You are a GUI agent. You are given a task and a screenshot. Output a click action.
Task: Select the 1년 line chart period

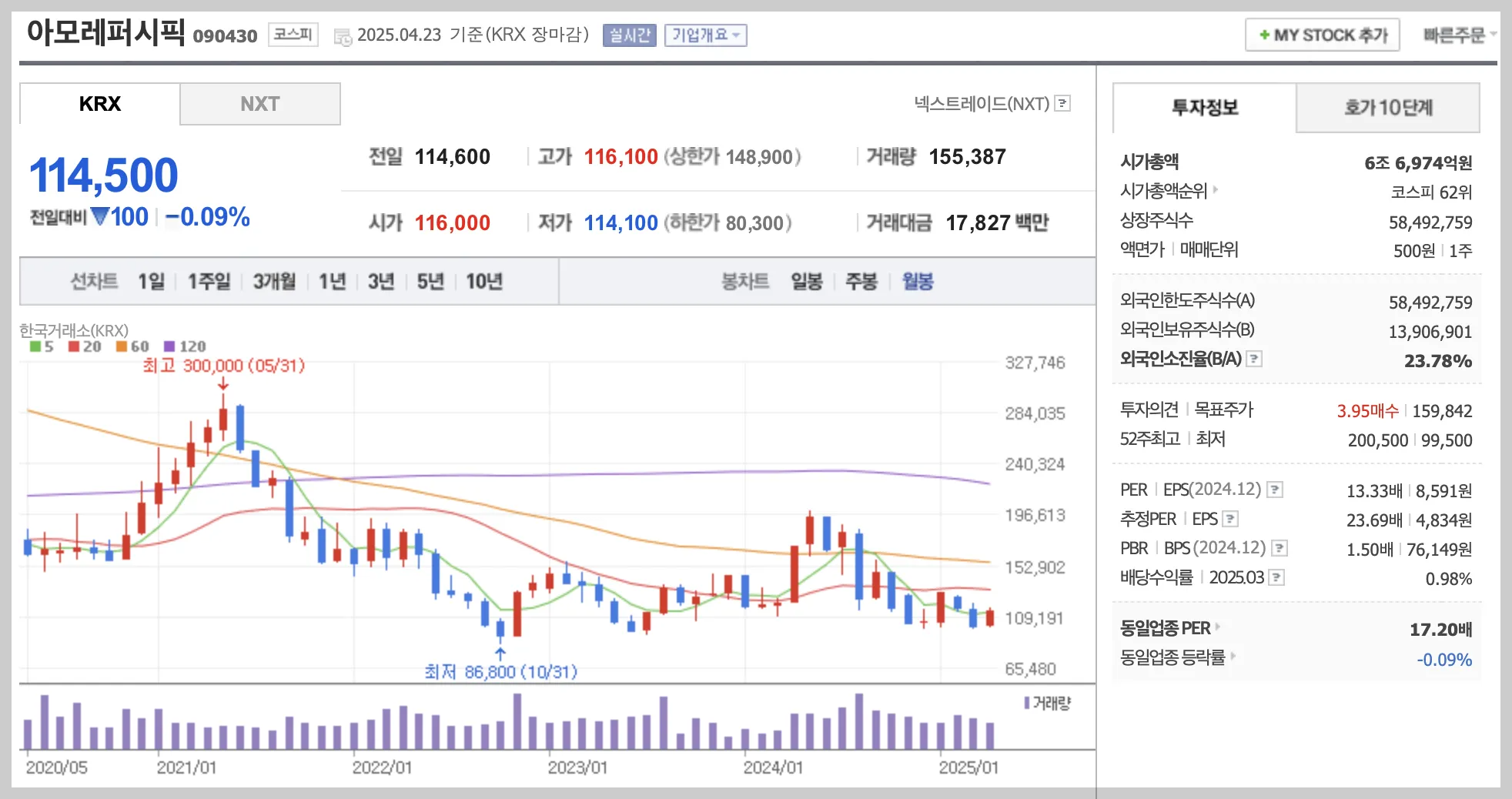coord(332,282)
